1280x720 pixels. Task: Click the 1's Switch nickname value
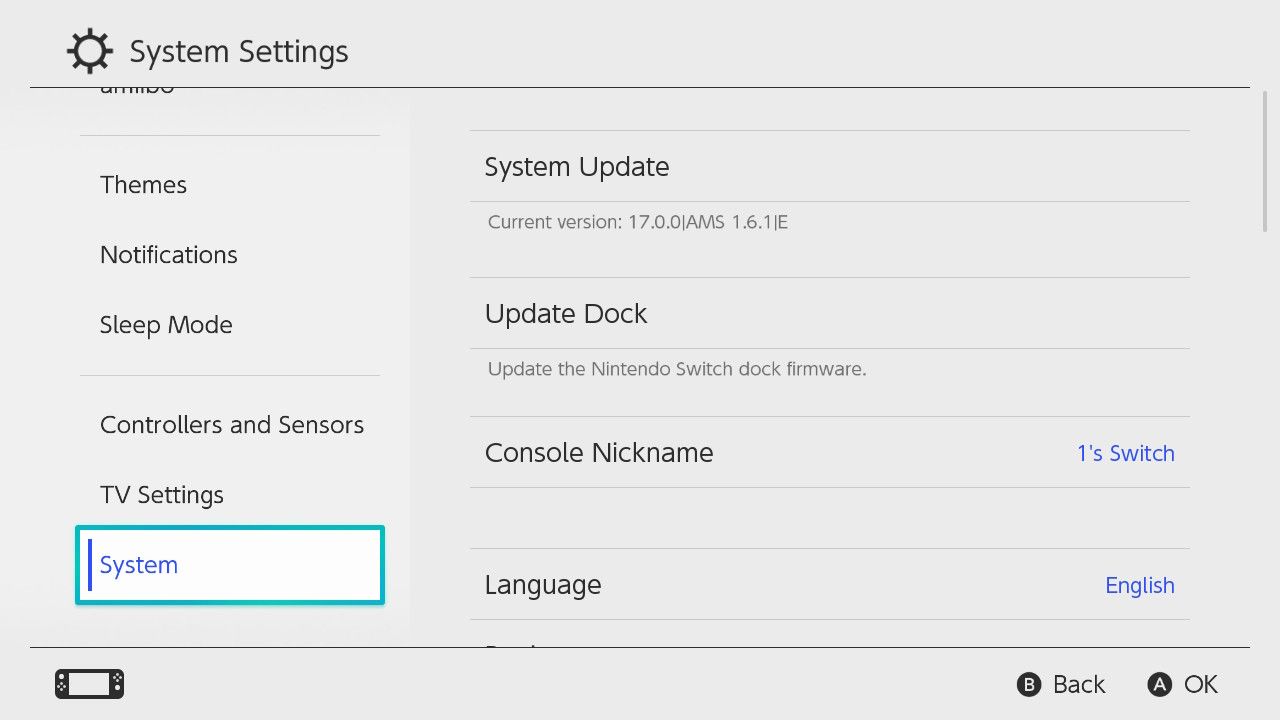(1126, 453)
